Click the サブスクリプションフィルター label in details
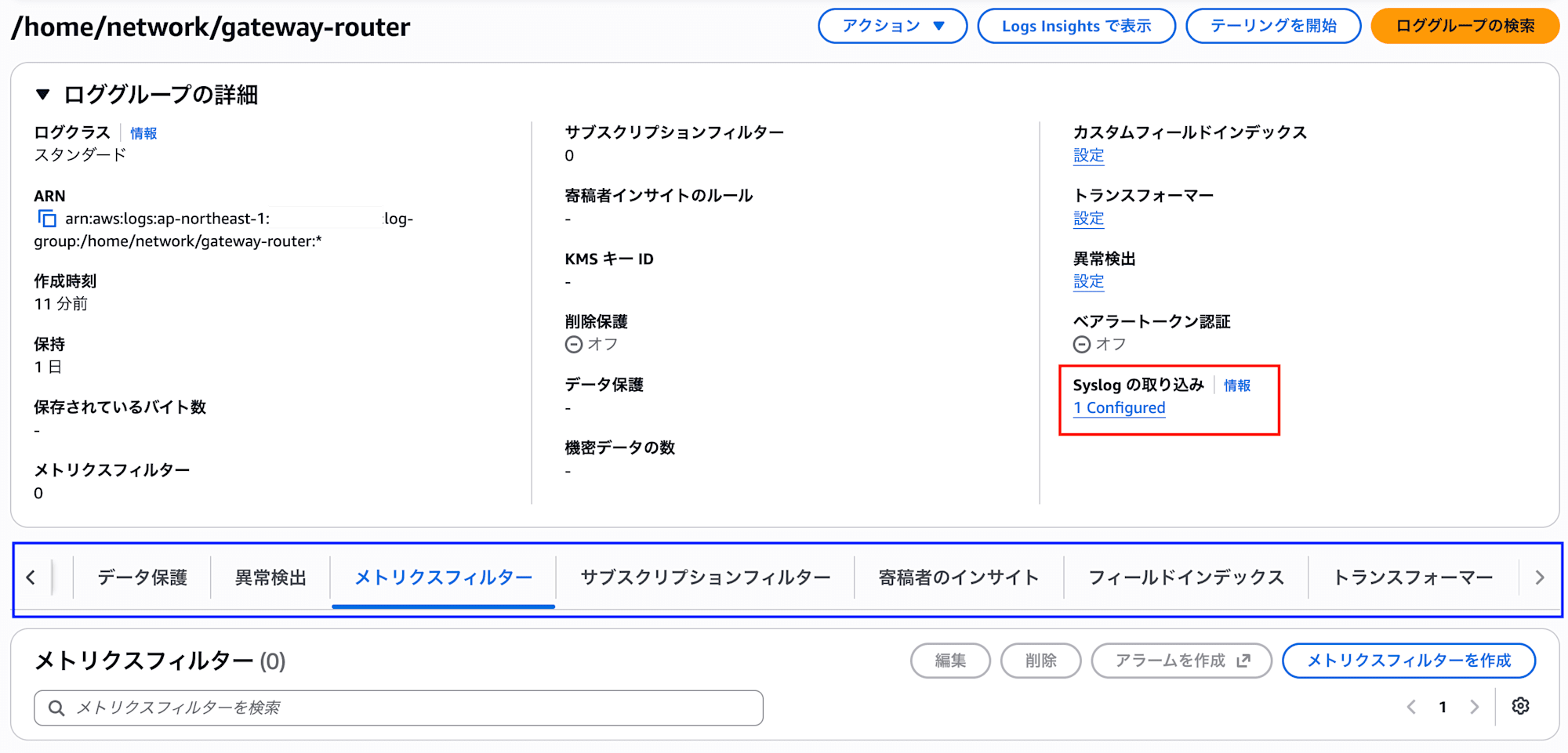This screenshot has width=1568, height=753. point(674,132)
